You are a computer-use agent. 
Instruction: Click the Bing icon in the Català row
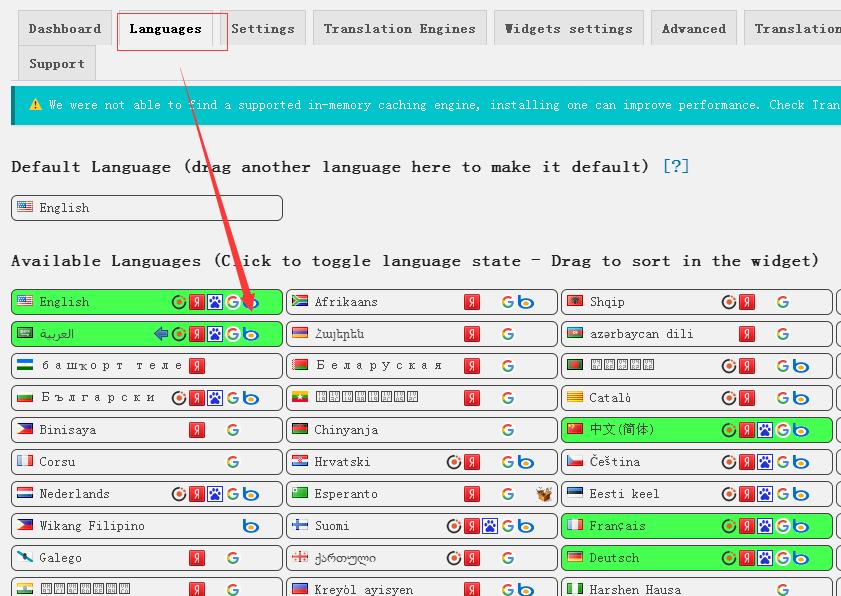point(801,398)
